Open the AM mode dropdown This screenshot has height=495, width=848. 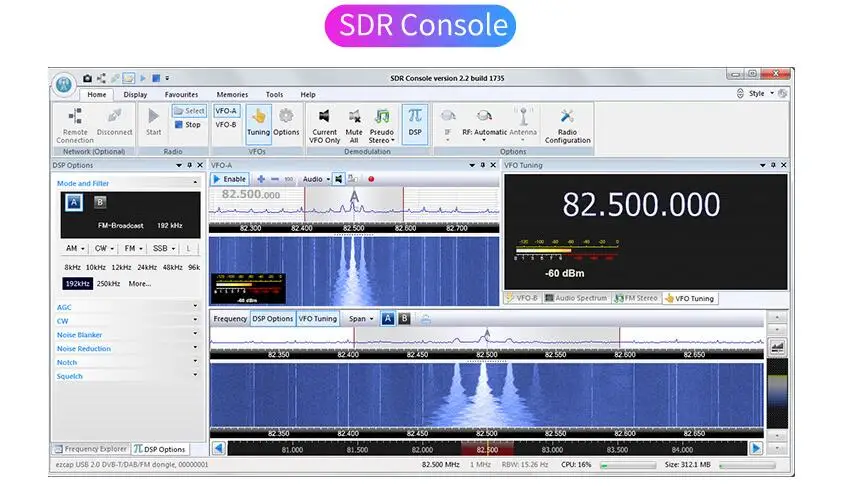pyautogui.click(x=75, y=248)
